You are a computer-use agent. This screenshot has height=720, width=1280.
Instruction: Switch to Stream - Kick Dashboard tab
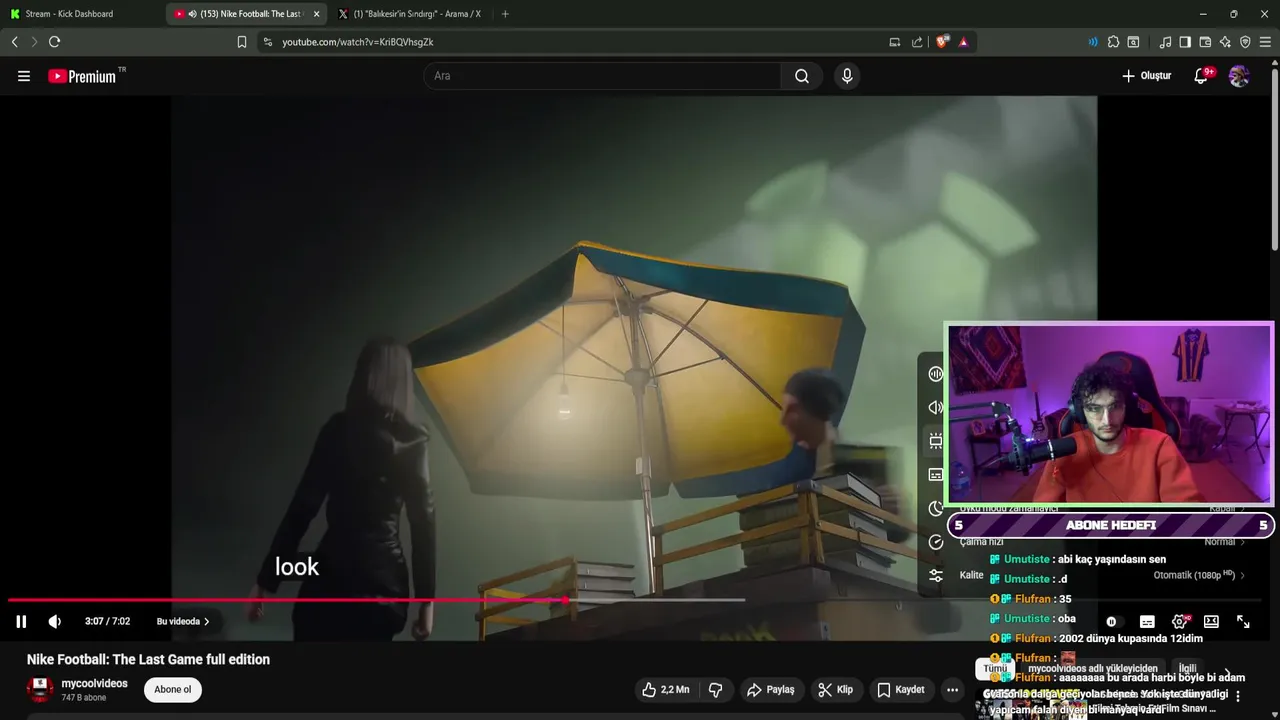83,14
